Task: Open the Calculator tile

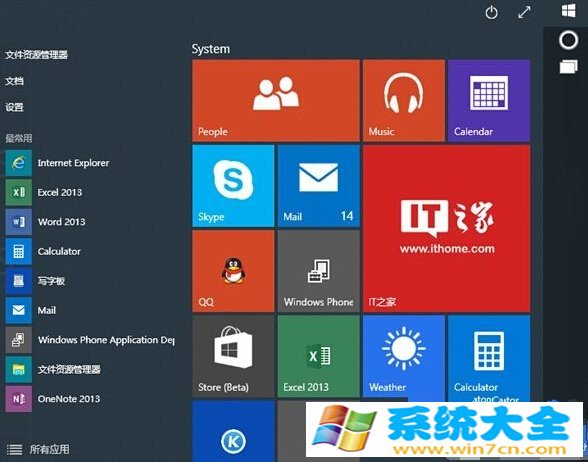Action: pyautogui.click(x=489, y=358)
